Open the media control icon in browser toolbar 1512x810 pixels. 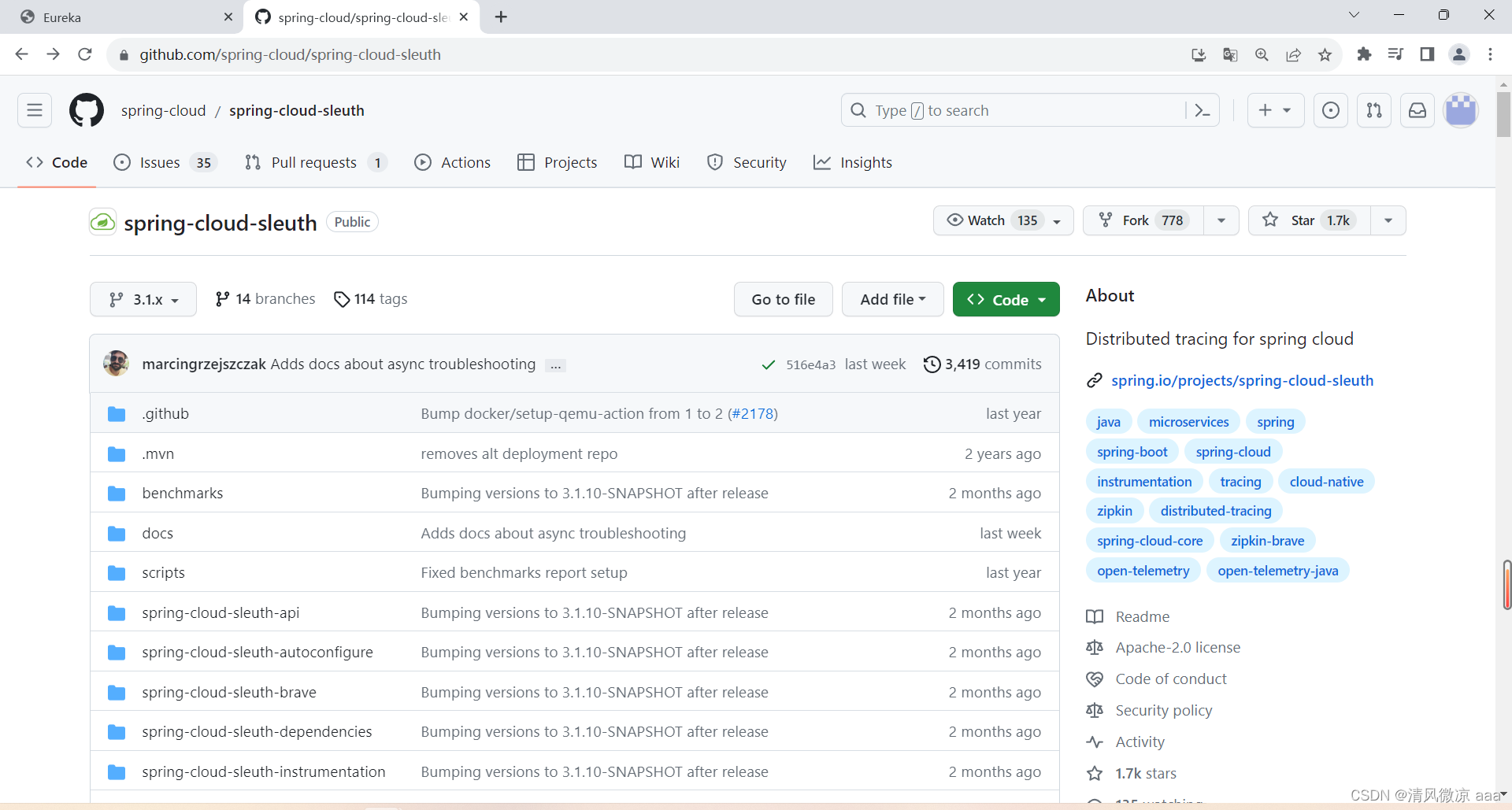point(1395,54)
